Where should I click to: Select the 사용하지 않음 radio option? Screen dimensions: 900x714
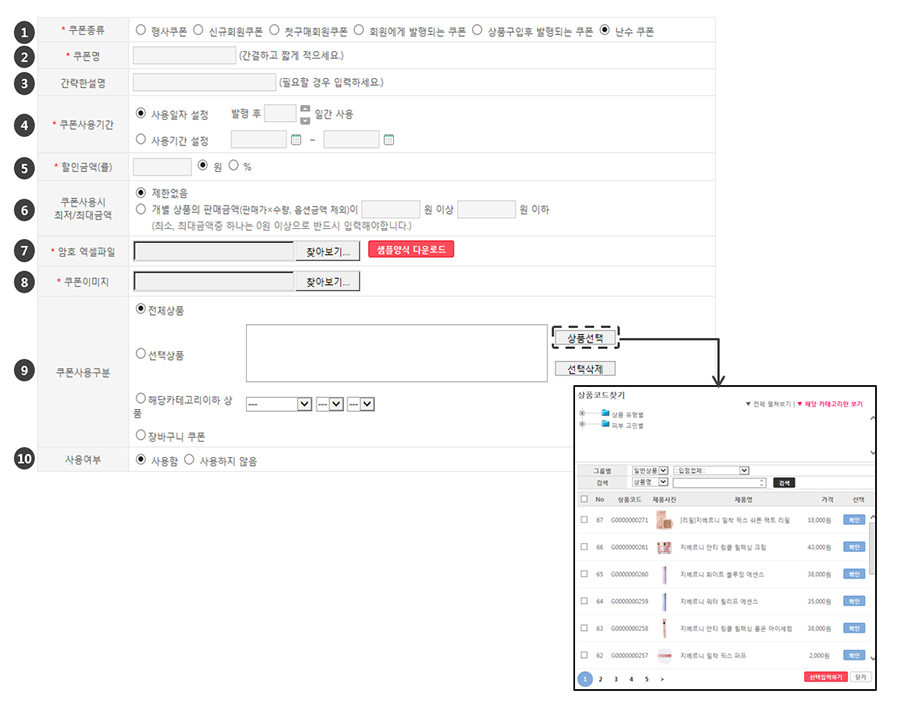[x=190, y=460]
